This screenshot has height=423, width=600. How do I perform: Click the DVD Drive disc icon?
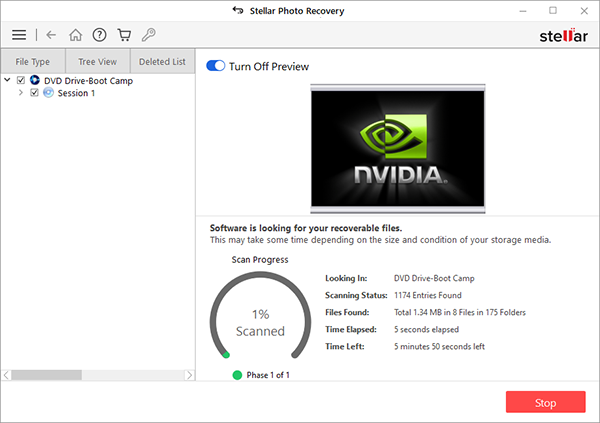tap(35, 80)
